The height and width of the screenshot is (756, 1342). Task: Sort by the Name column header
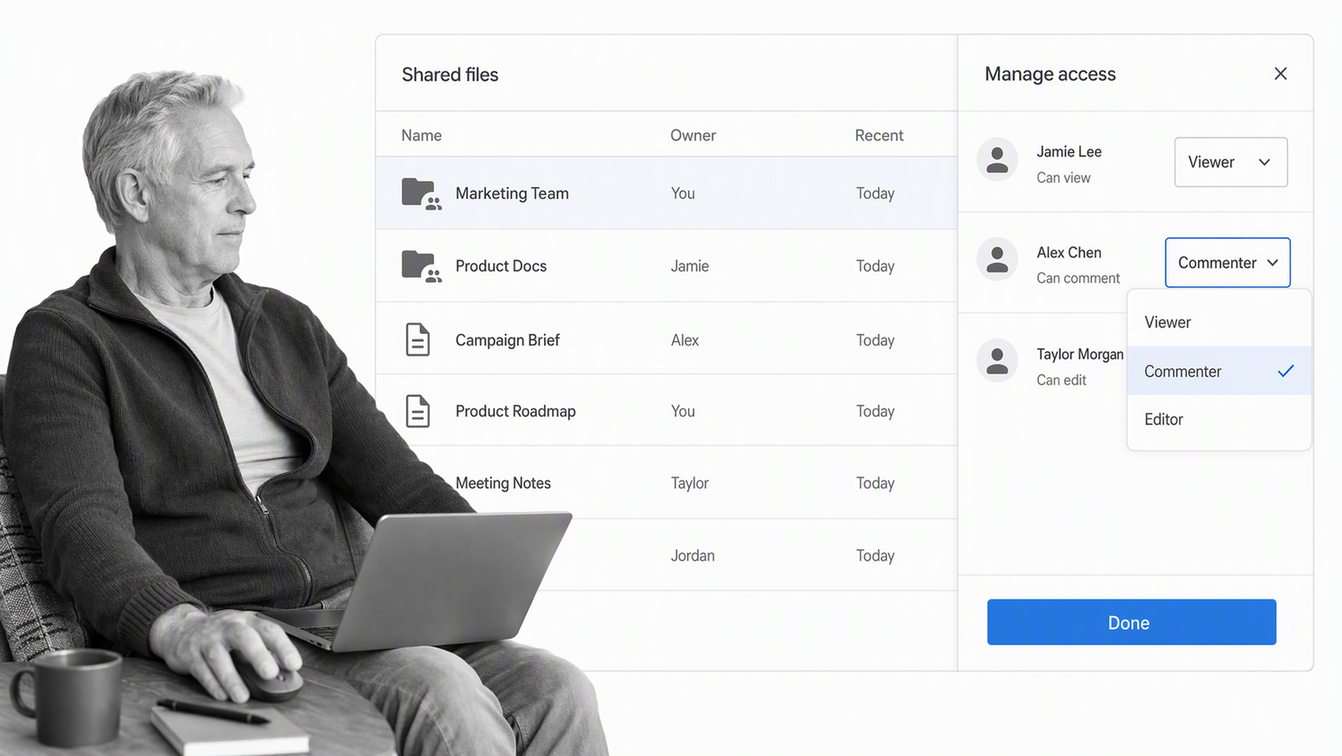[x=421, y=135]
